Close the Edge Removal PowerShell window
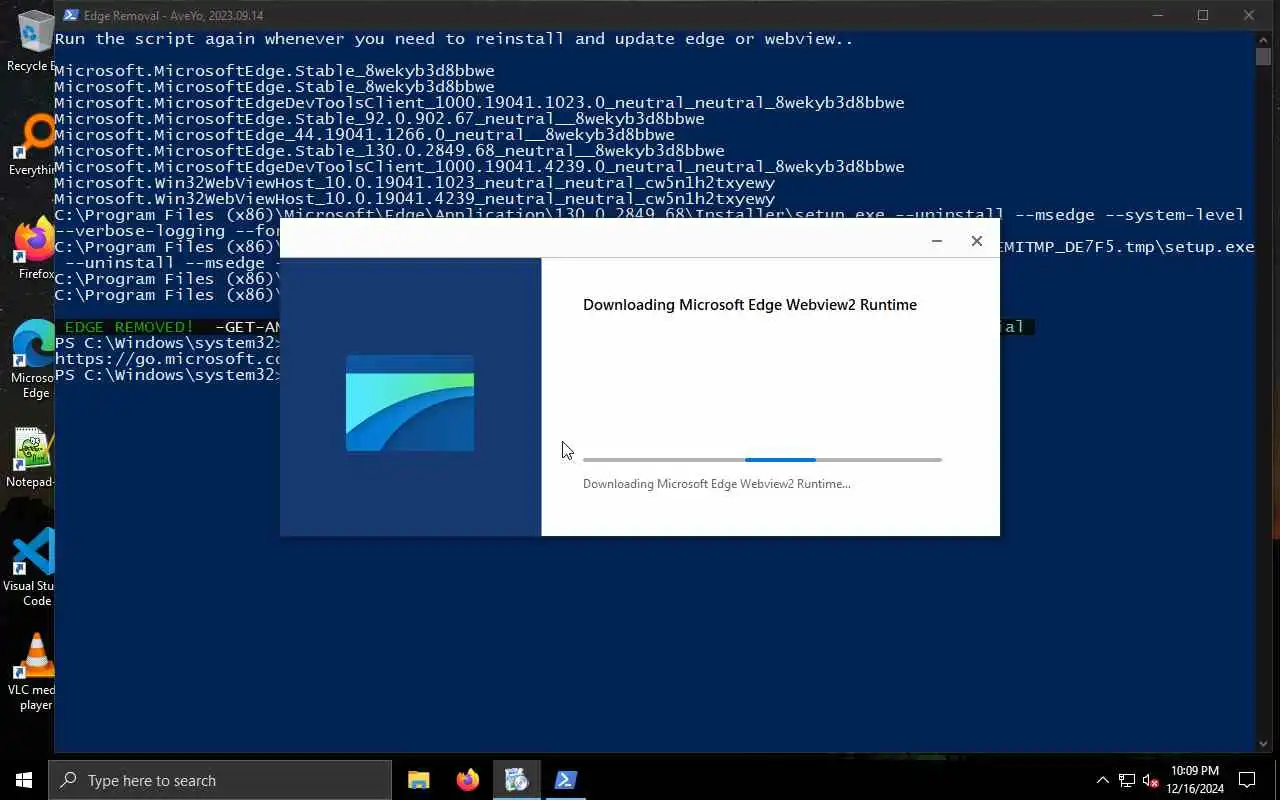Image resolution: width=1280 pixels, height=800 pixels. [x=1249, y=15]
